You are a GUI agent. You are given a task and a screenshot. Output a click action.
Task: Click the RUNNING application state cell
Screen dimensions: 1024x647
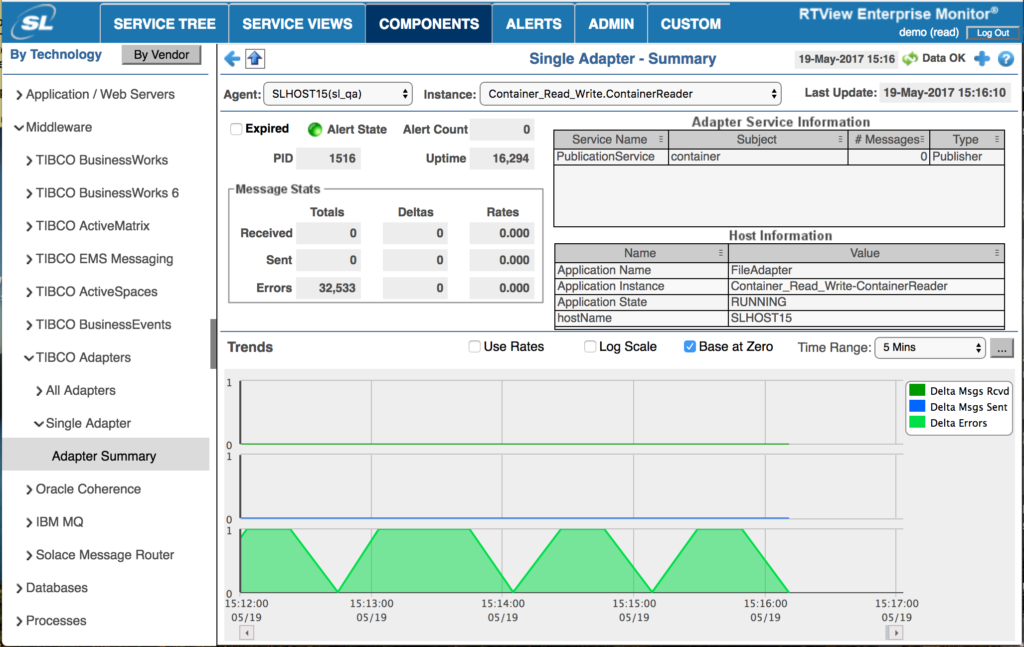866,302
